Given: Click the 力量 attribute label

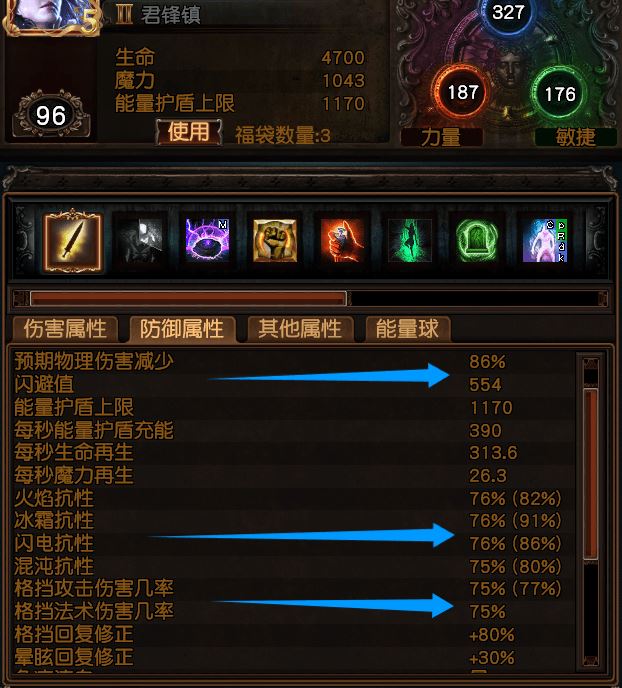Looking at the screenshot, I should tap(441, 137).
